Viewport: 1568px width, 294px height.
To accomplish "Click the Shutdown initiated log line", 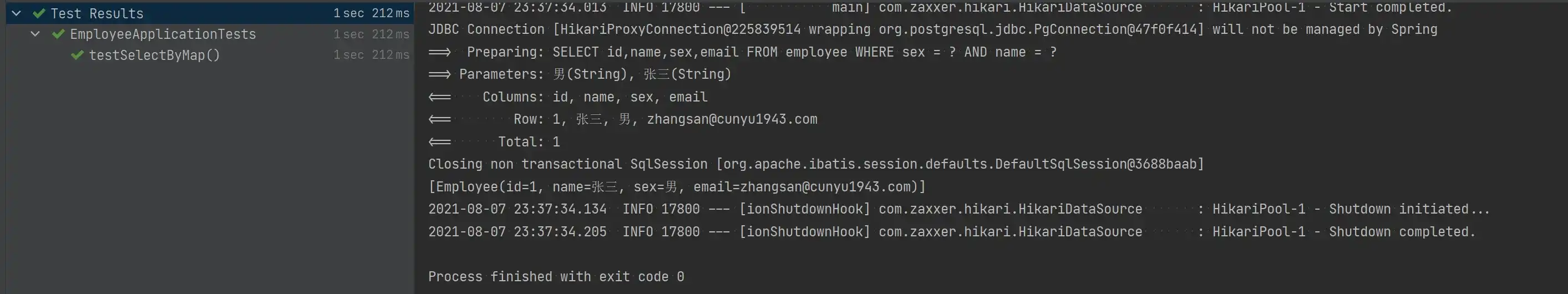I will (960, 209).
